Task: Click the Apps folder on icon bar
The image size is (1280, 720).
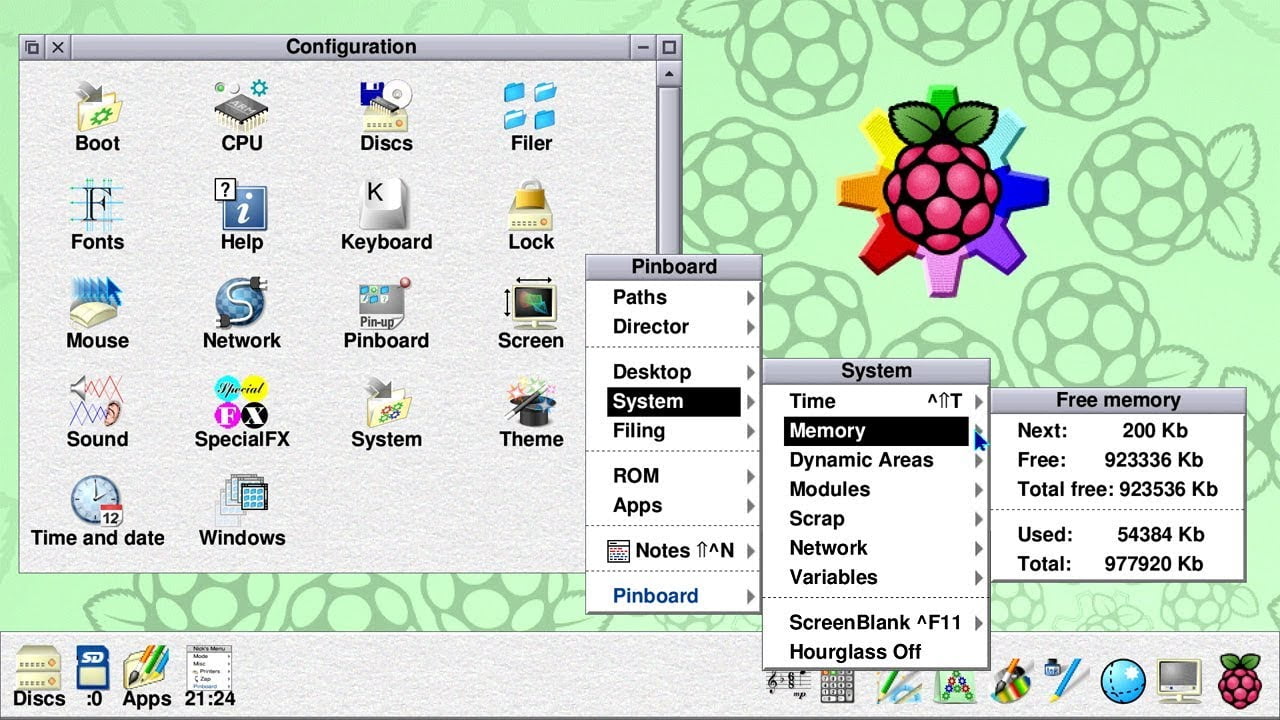Action: click(x=147, y=675)
